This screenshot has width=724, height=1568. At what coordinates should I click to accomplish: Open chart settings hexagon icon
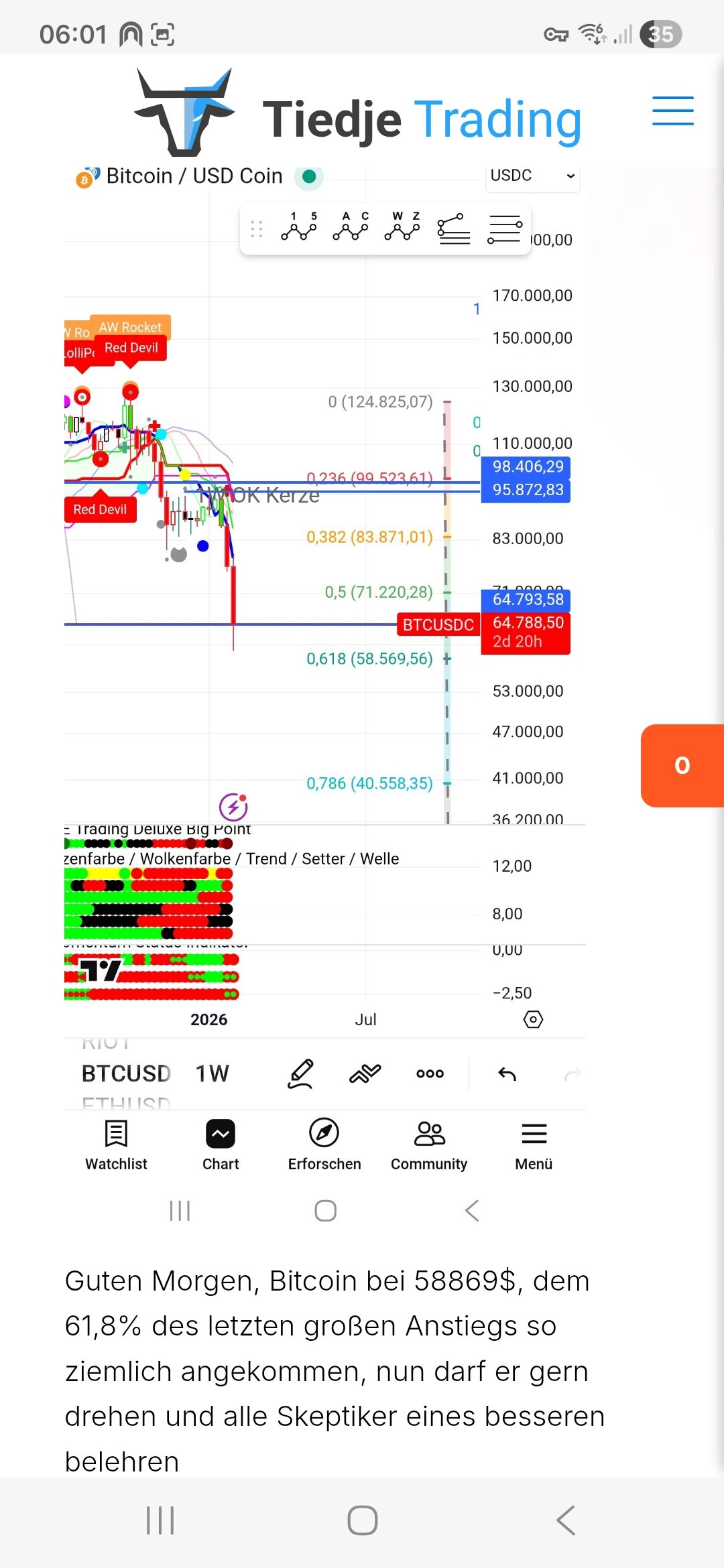(533, 1019)
